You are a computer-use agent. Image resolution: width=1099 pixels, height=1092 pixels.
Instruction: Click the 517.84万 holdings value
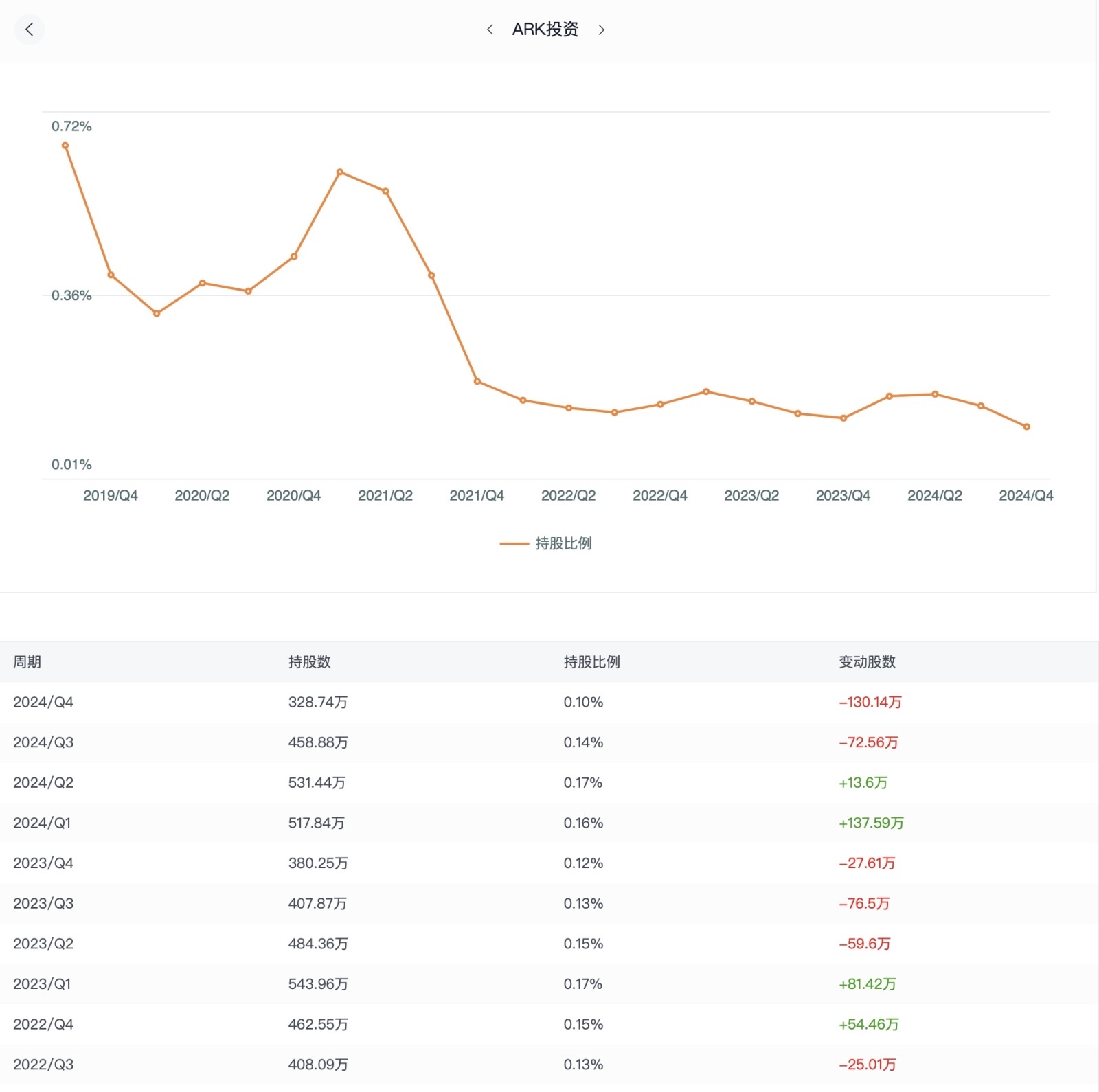tap(317, 823)
